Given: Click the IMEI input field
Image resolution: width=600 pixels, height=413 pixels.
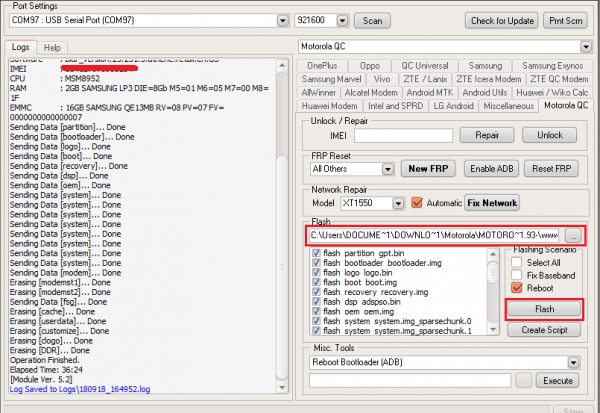Looking at the screenshot, I should point(403,135).
